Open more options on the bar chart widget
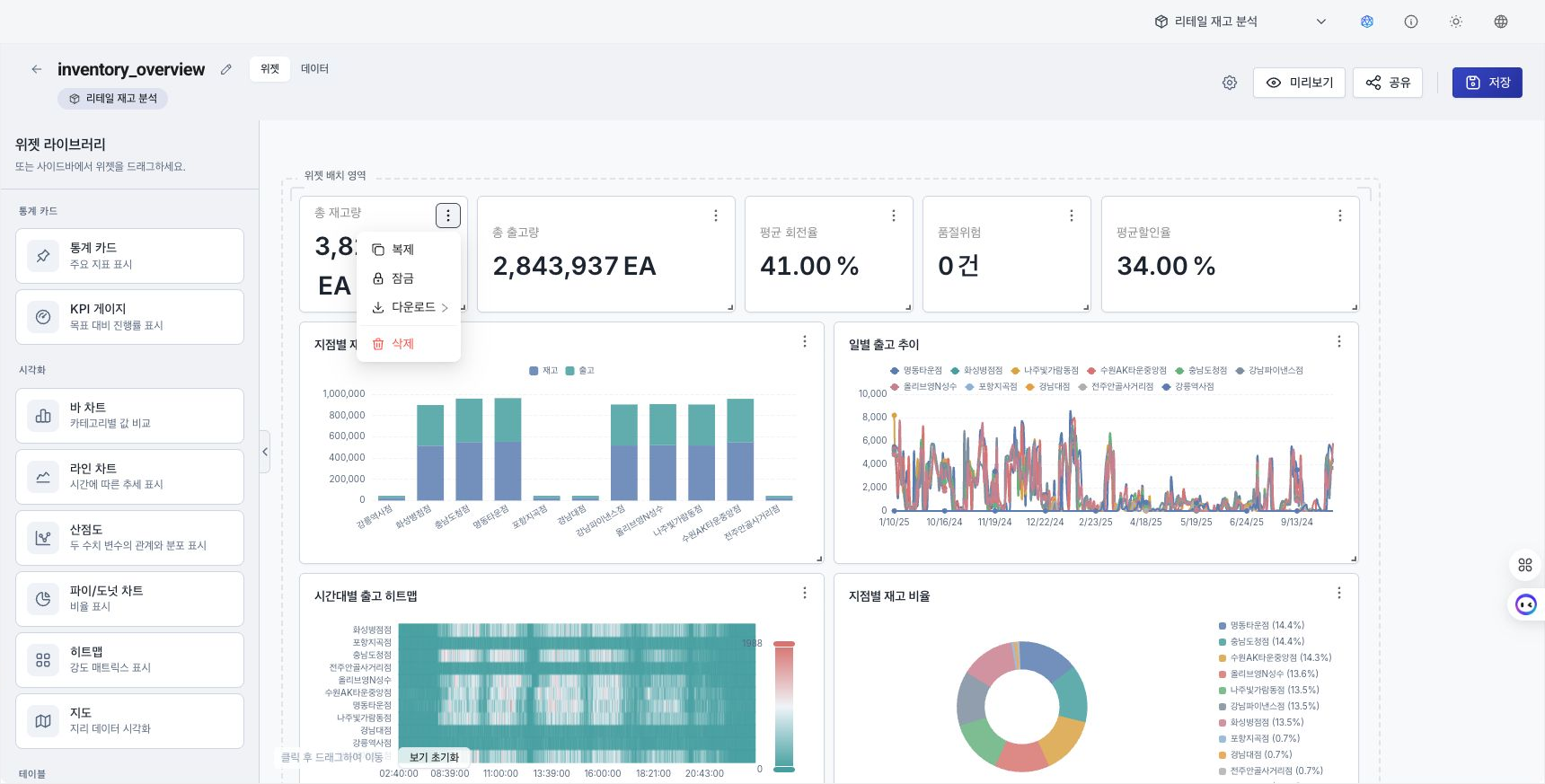 click(x=805, y=341)
